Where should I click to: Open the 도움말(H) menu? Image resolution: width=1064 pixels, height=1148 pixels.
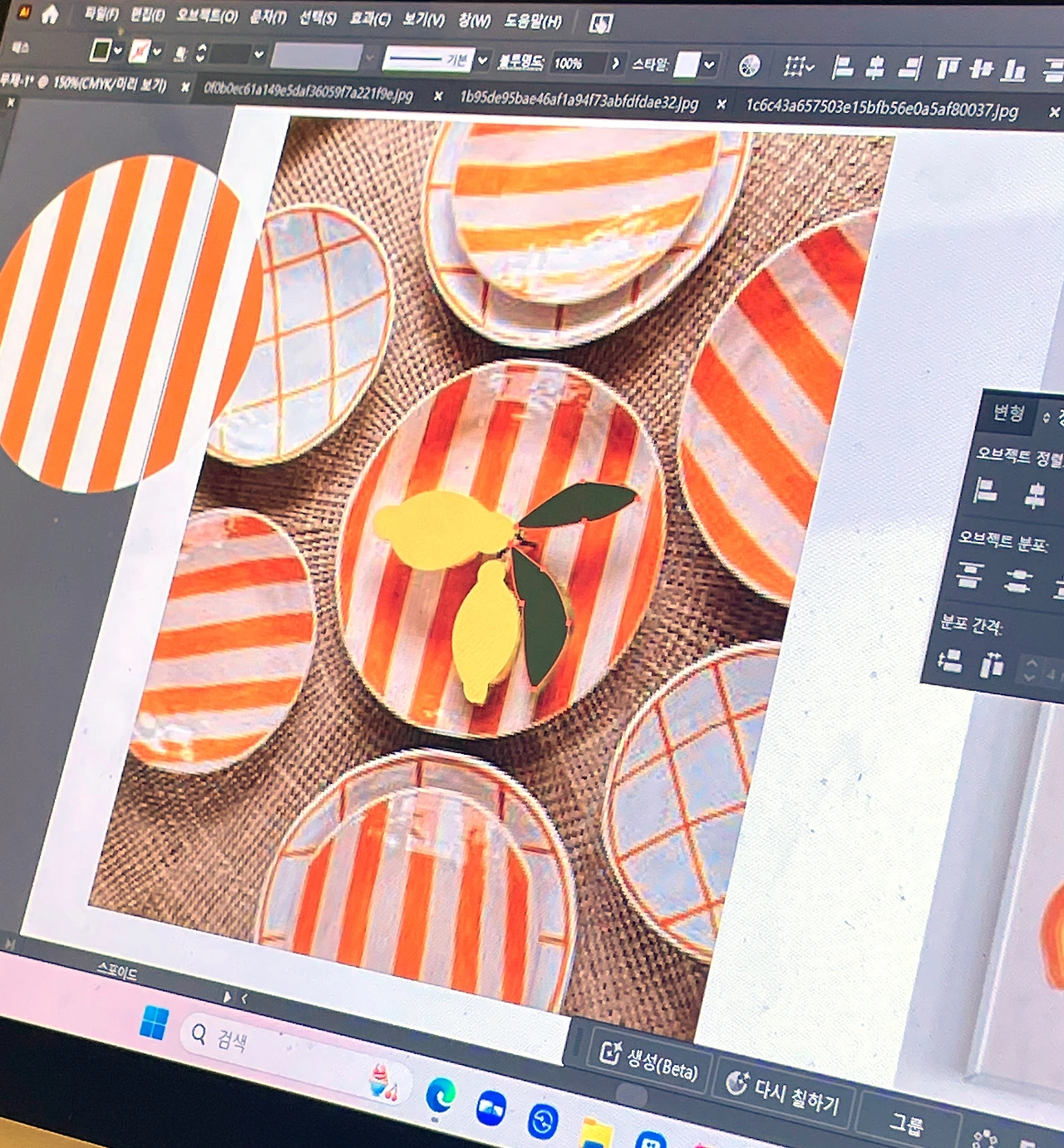coord(532,22)
